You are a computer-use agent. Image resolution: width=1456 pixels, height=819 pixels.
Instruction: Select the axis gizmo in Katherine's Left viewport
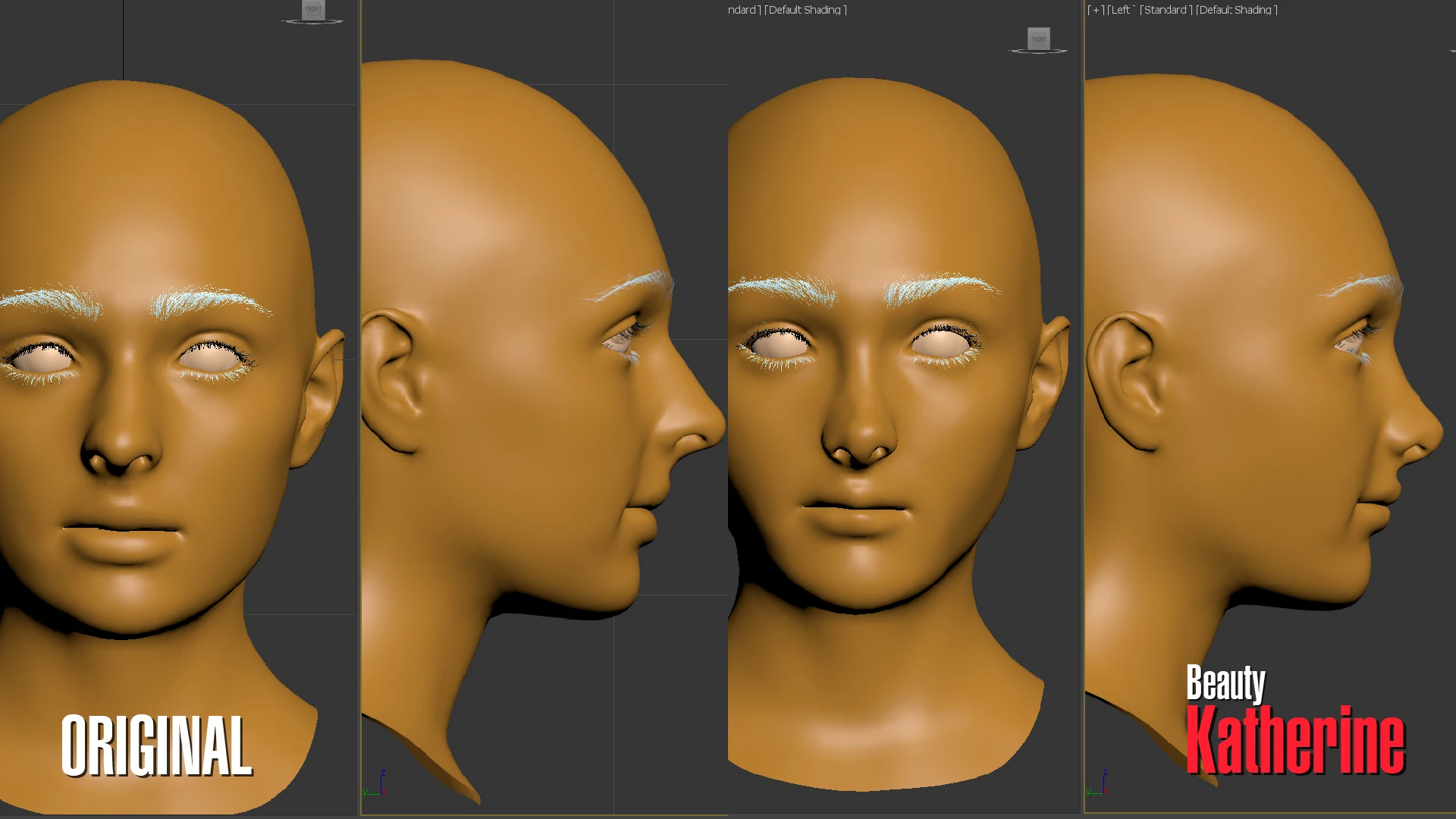click(x=1097, y=783)
